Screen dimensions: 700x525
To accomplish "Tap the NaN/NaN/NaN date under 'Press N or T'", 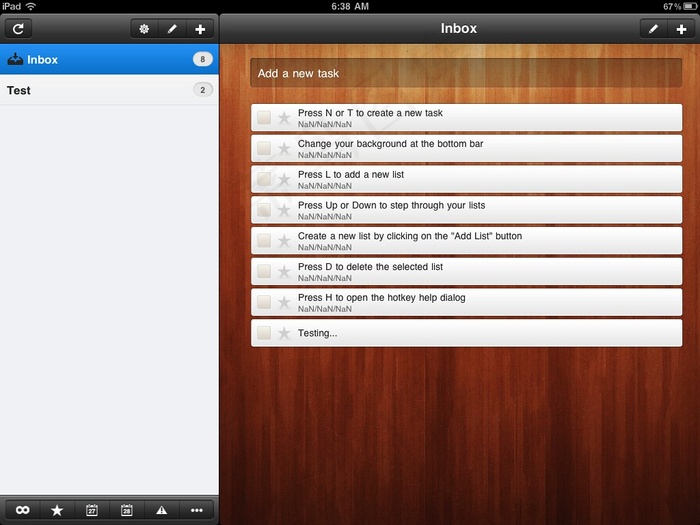I will tap(325, 125).
